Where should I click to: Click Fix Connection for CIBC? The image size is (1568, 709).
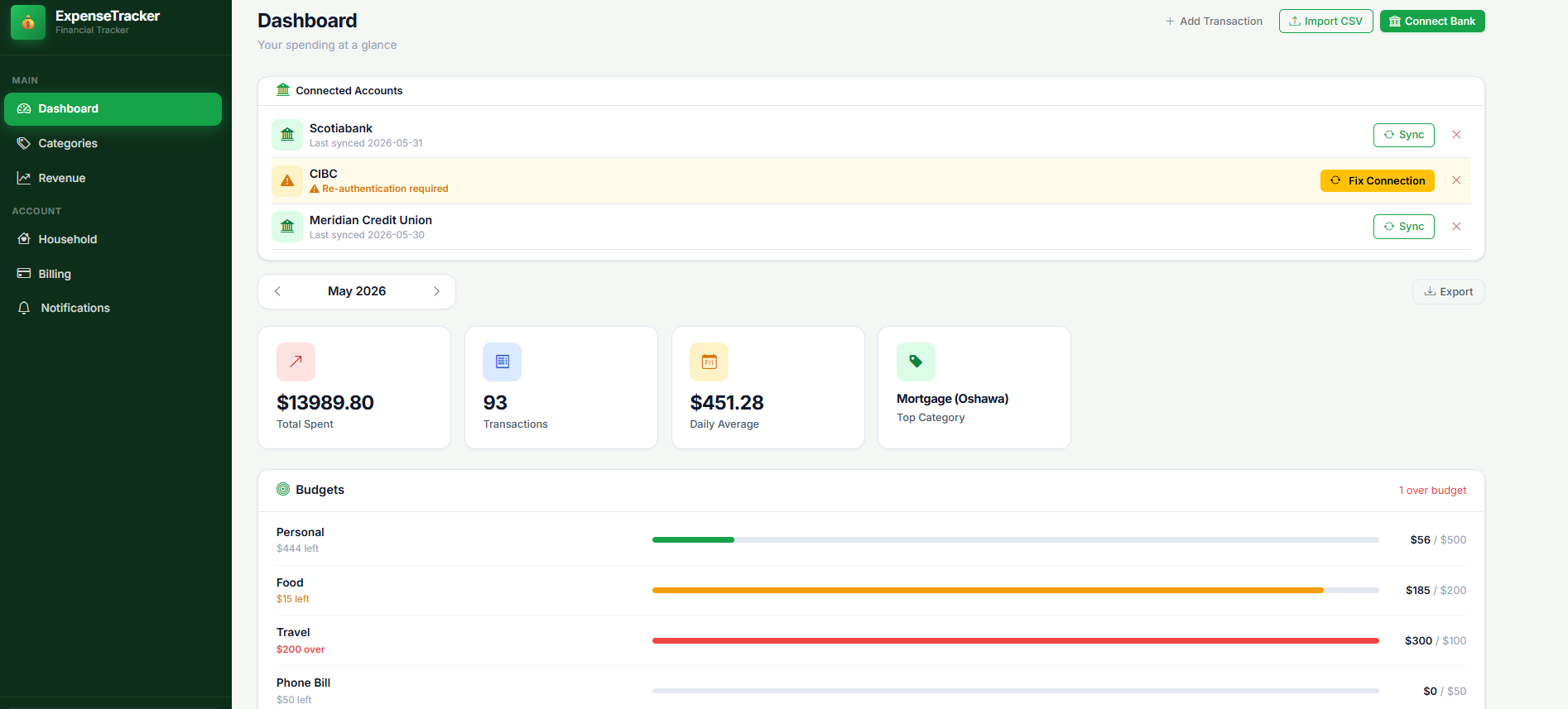pyautogui.click(x=1378, y=180)
